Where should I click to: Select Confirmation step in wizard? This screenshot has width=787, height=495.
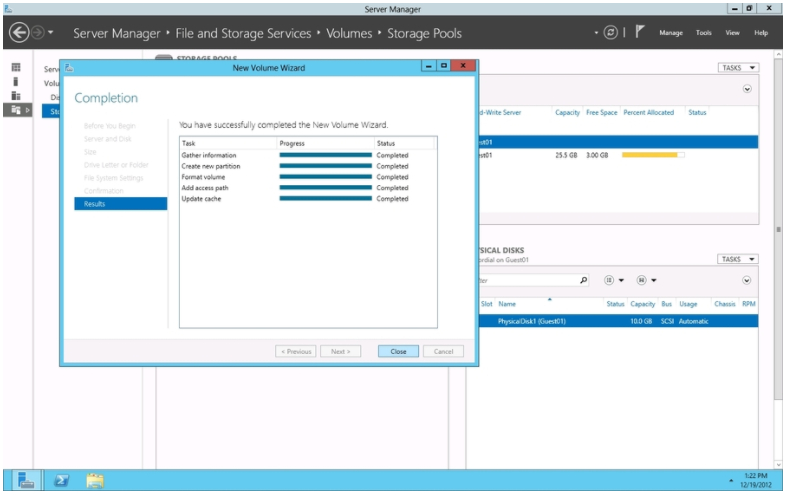point(103,191)
